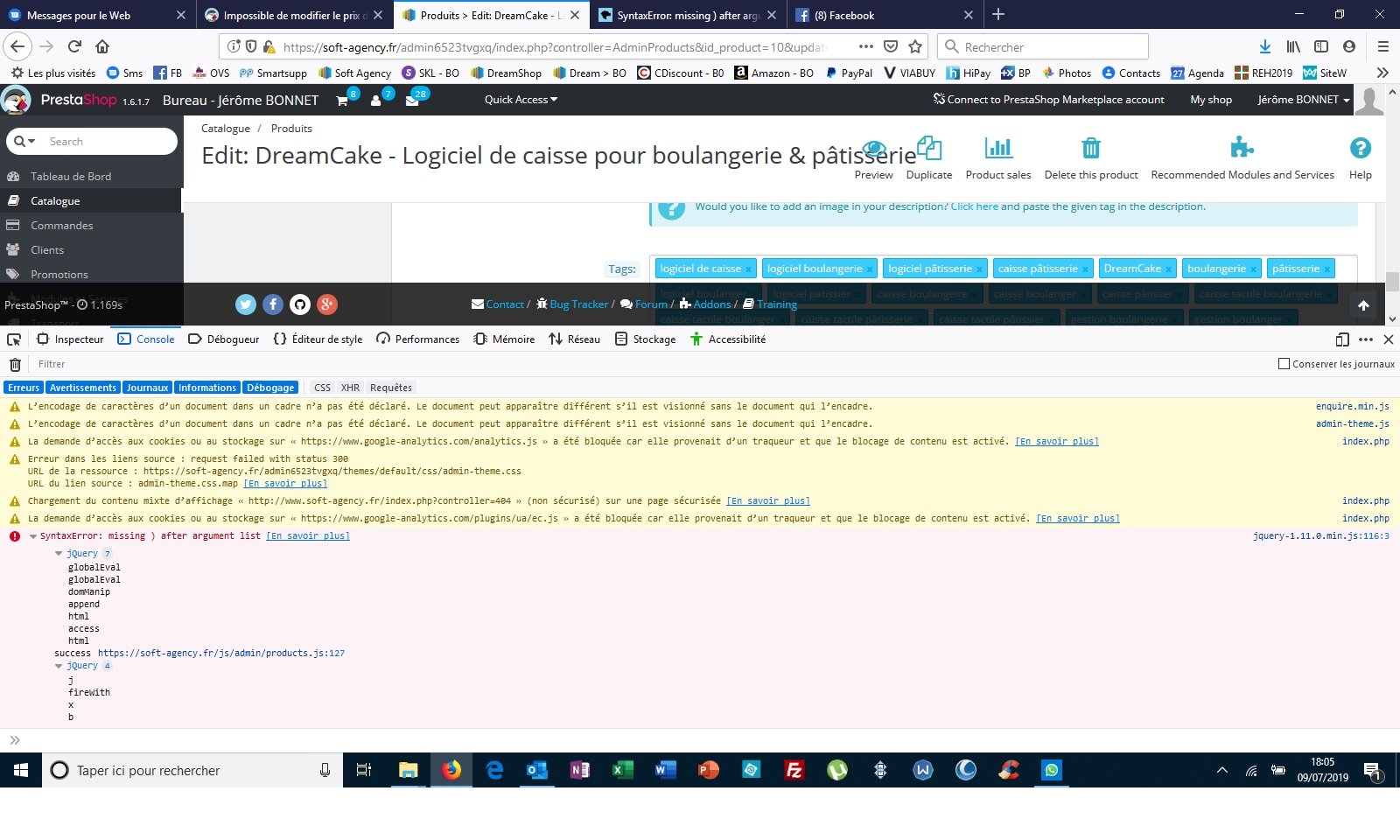
Task: Open File Explorer from the taskbar
Action: [x=409, y=770]
